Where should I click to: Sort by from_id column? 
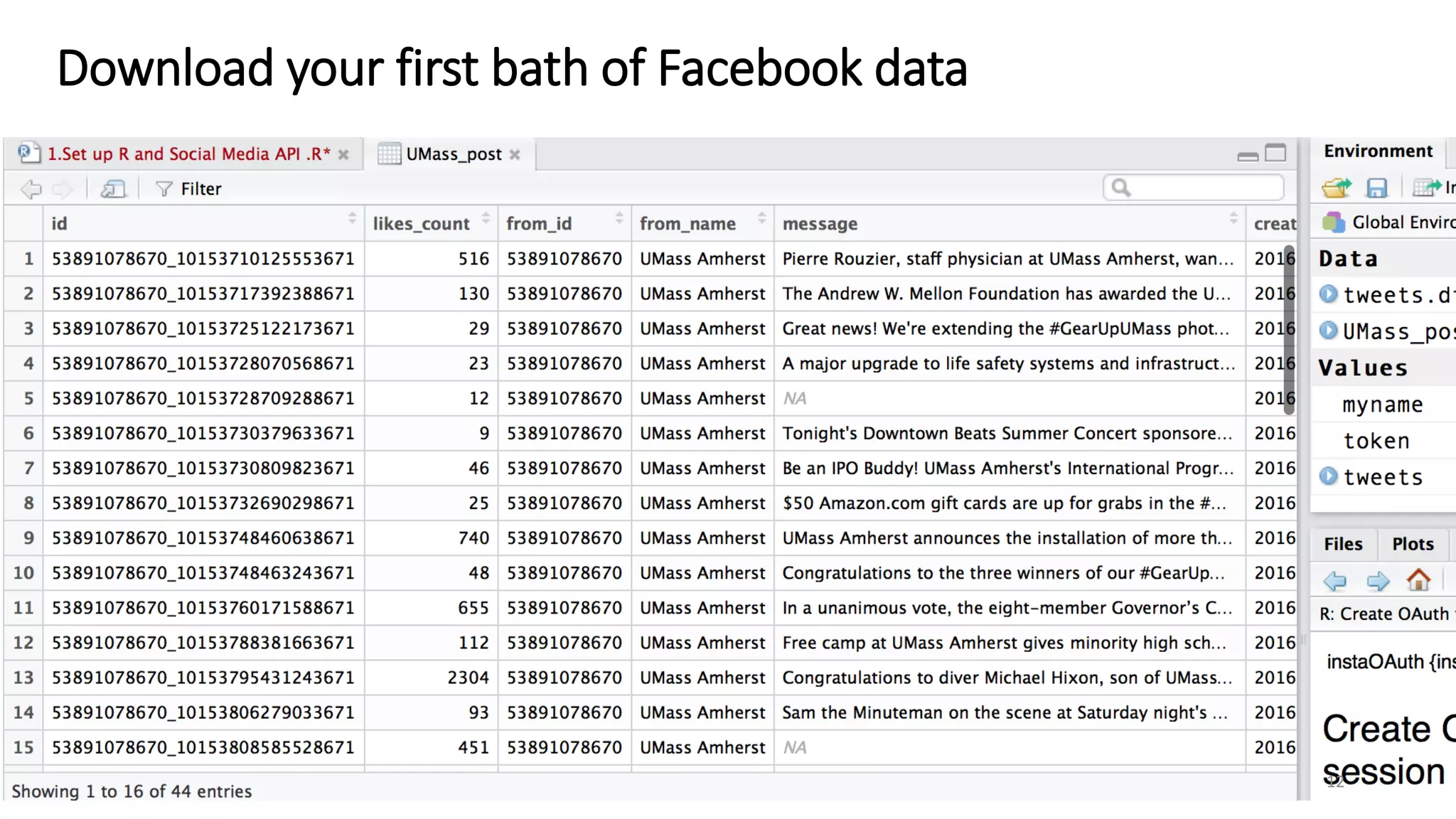point(564,223)
